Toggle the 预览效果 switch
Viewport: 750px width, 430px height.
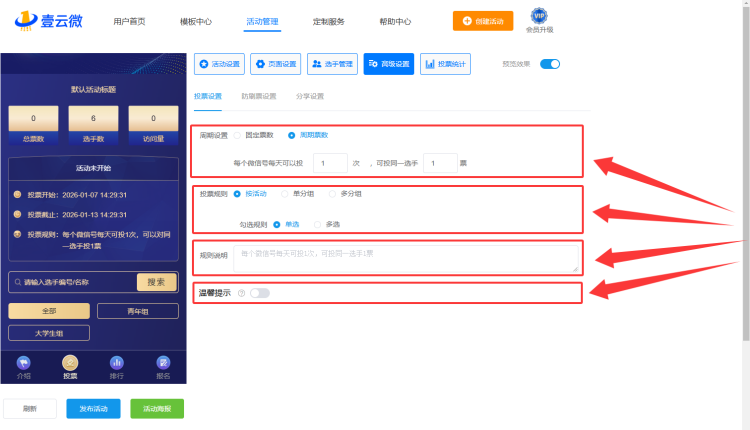(x=550, y=64)
